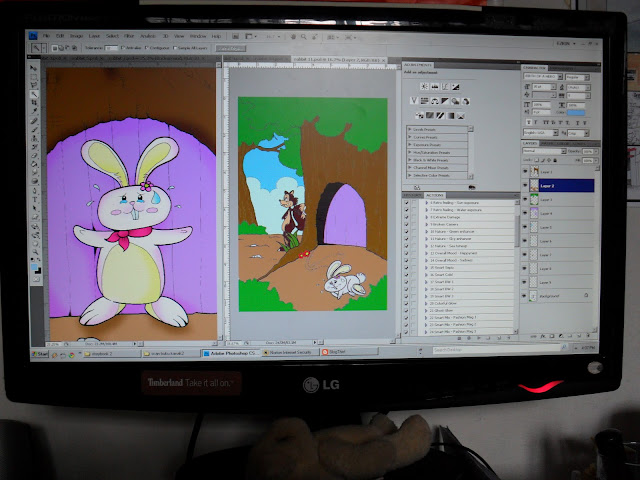Add a Color Balance adjustment

tap(435, 101)
